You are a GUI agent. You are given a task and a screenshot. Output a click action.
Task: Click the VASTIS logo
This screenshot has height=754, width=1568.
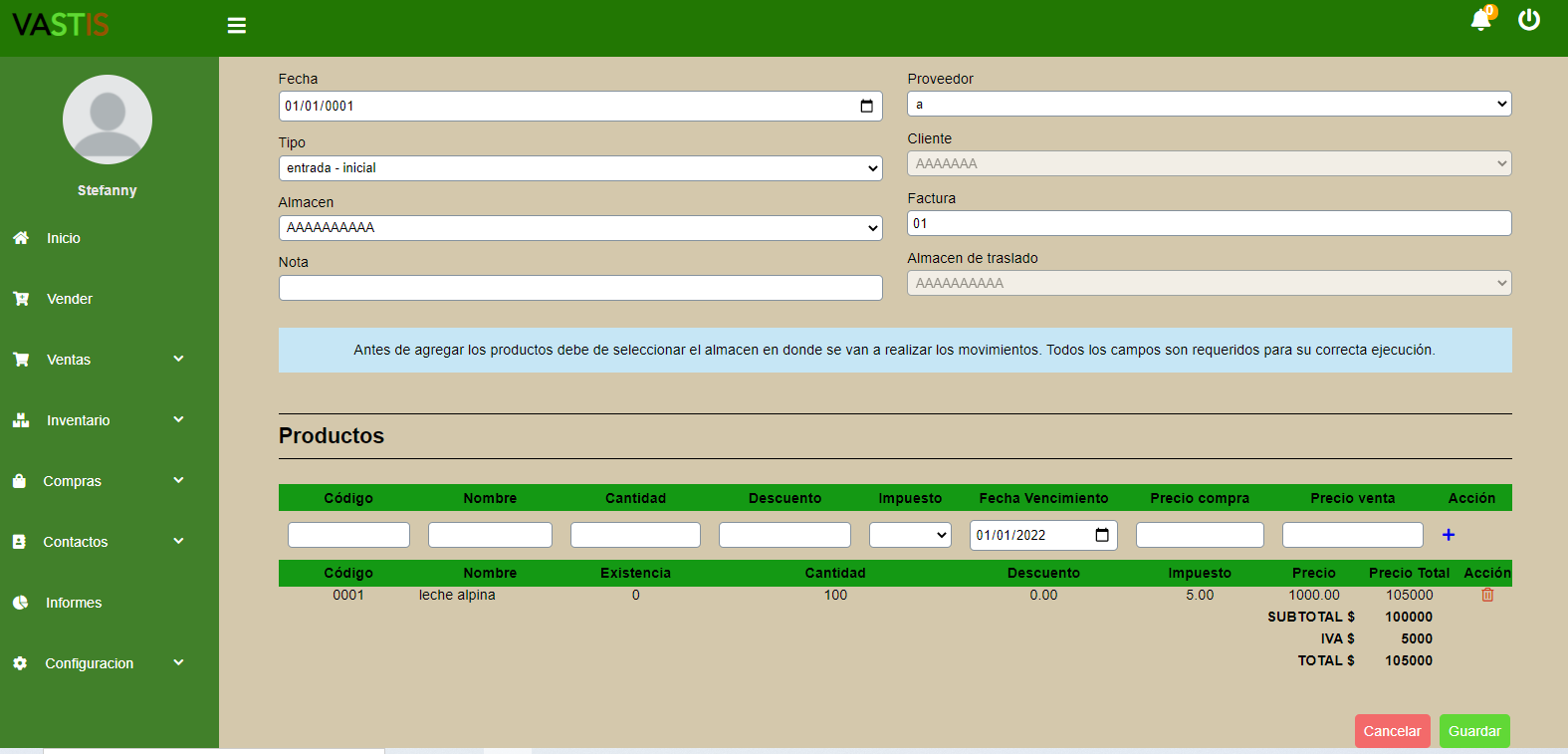pos(61,25)
